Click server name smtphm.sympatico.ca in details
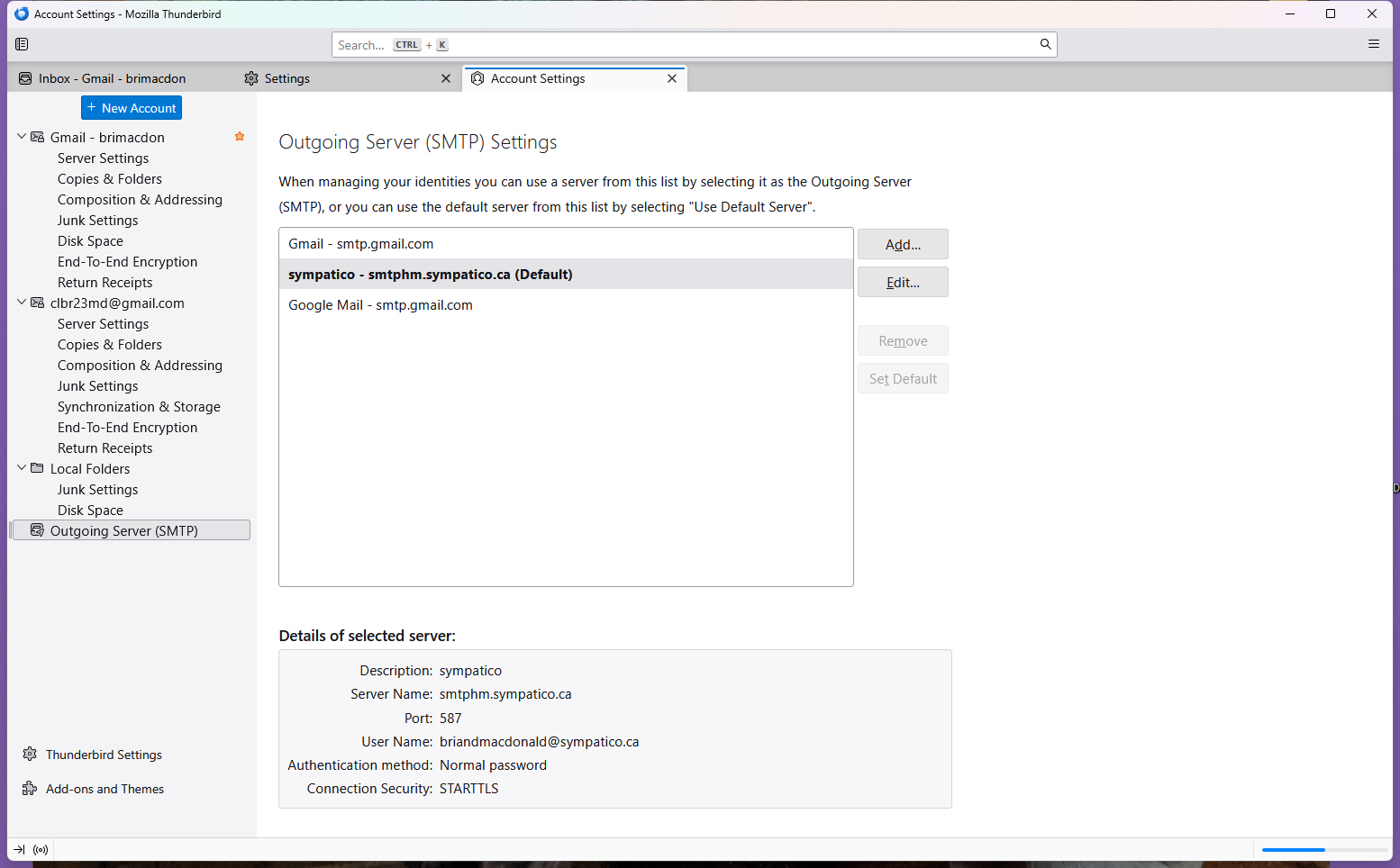Viewport: 1400px width, 868px height. click(505, 694)
